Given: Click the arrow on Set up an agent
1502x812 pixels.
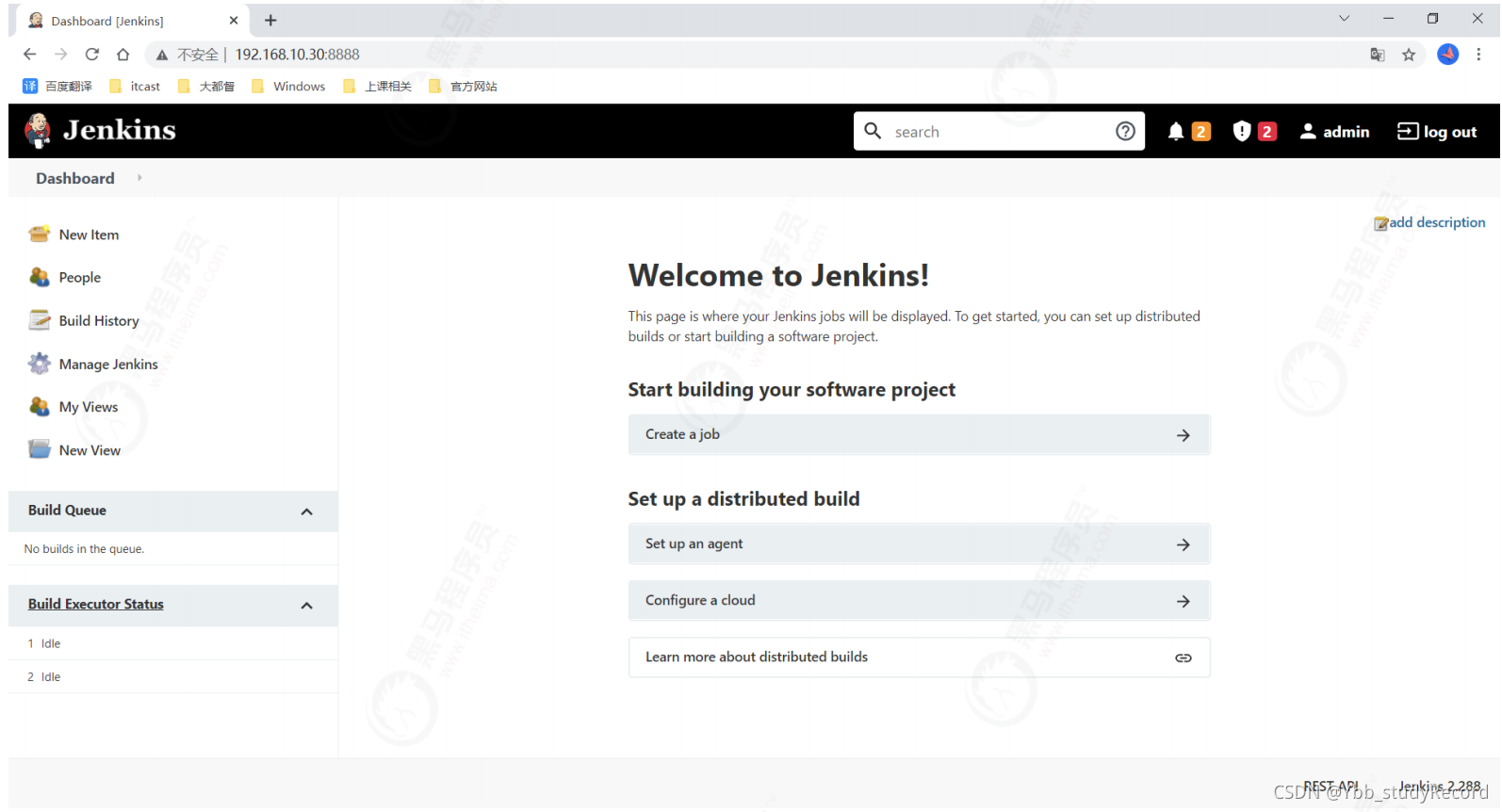Looking at the screenshot, I should [1184, 544].
